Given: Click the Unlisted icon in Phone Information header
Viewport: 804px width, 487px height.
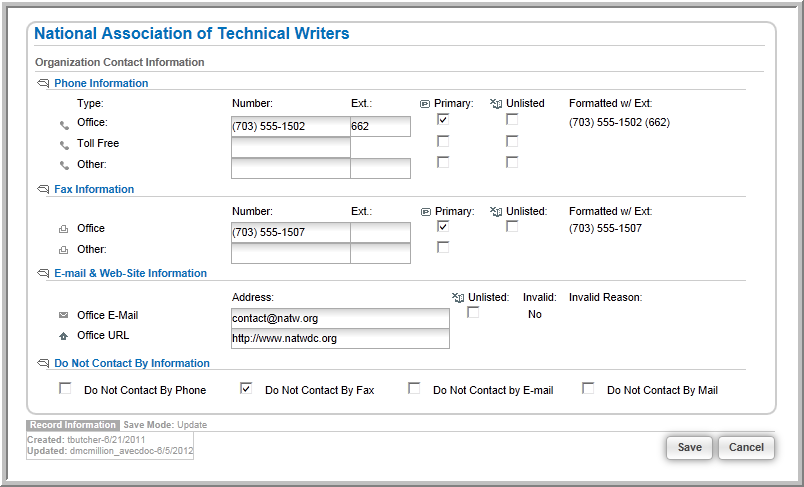Looking at the screenshot, I should coord(496,104).
